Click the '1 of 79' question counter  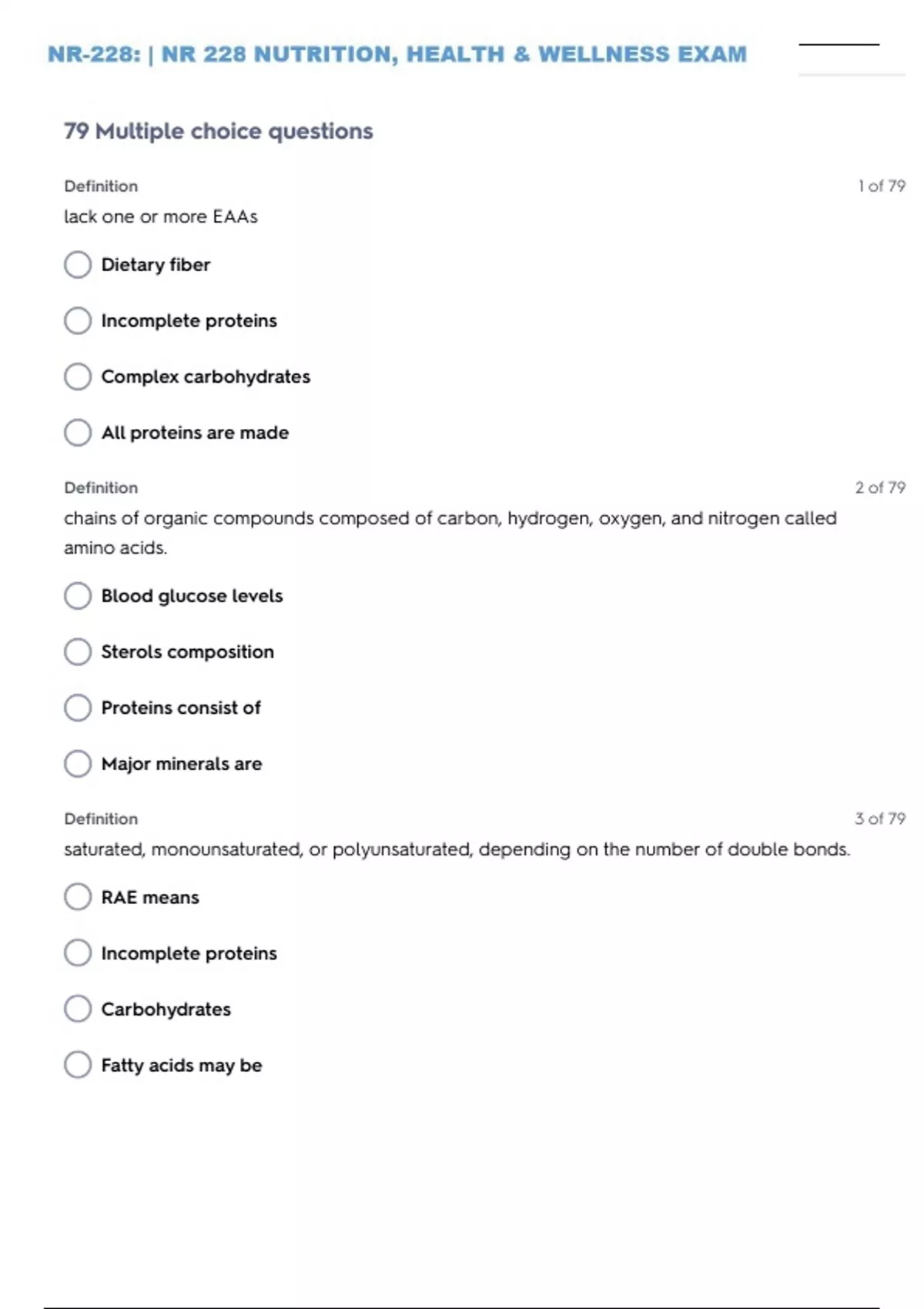pyautogui.click(x=881, y=186)
